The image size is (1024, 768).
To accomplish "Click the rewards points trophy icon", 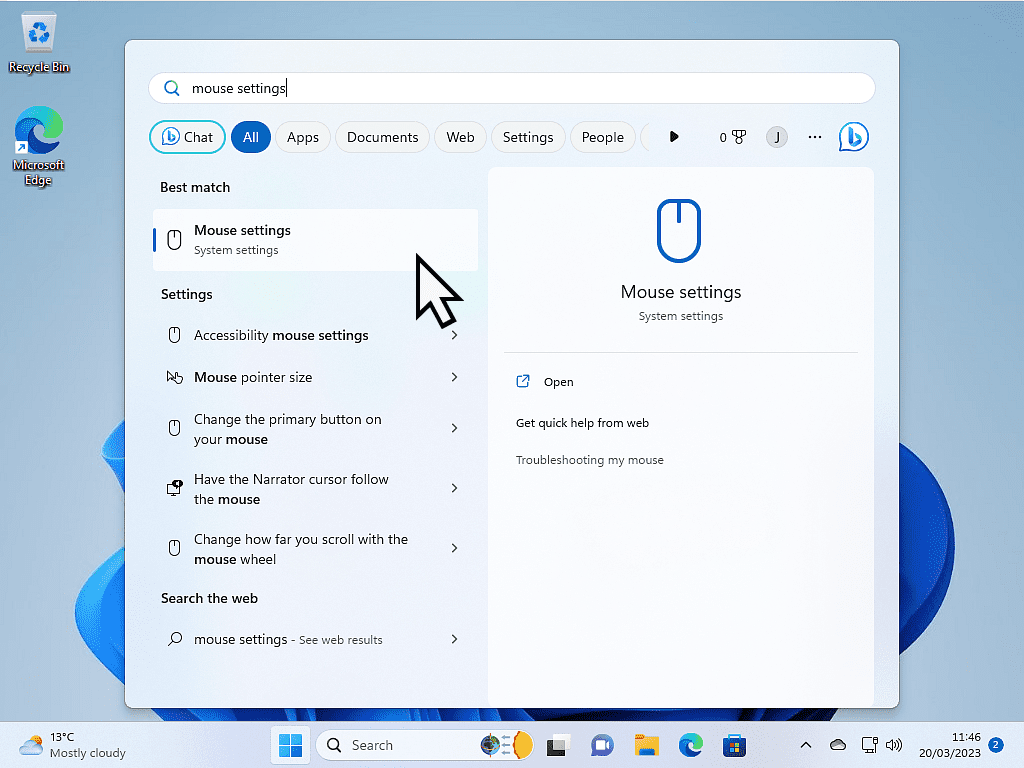I will [738, 137].
